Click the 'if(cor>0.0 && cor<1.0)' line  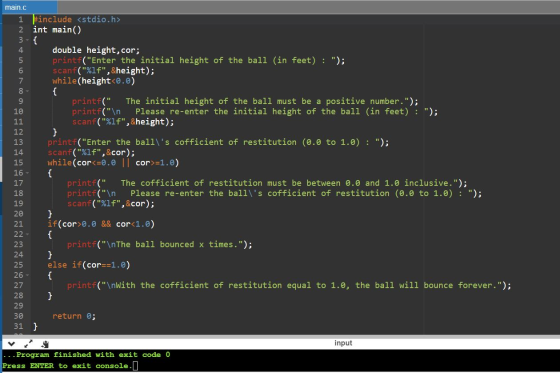coord(101,224)
